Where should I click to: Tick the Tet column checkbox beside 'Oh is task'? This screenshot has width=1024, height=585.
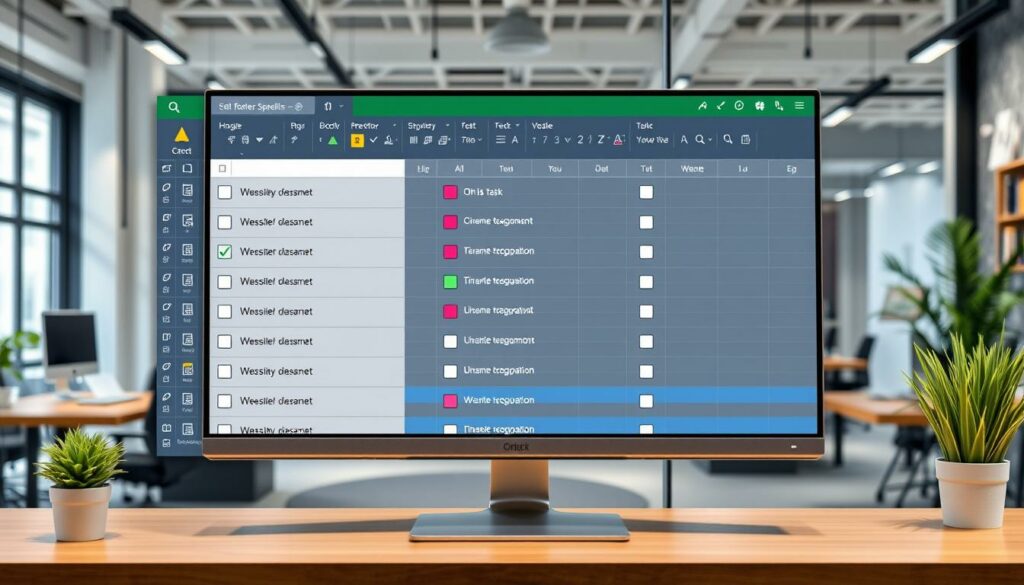click(x=646, y=192)
